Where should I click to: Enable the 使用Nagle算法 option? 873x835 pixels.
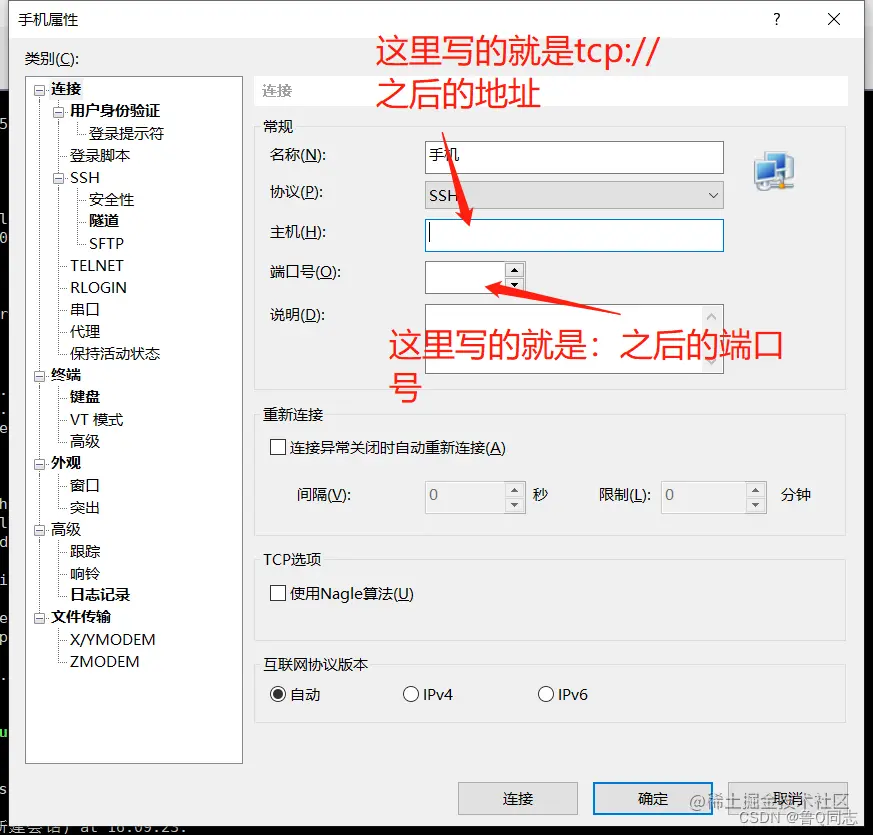[x=278, y=592]
